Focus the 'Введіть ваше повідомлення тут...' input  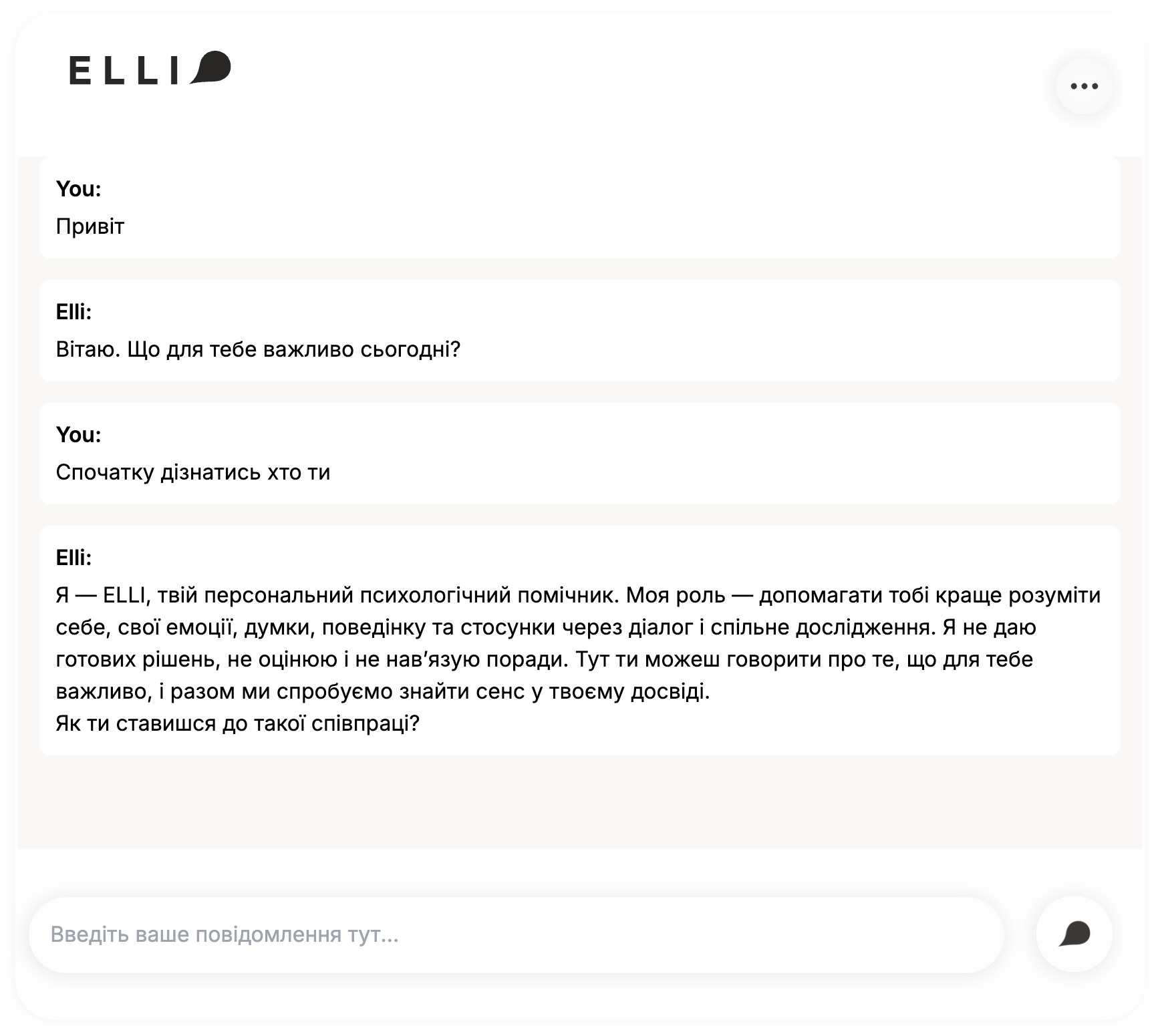point(516,934)
